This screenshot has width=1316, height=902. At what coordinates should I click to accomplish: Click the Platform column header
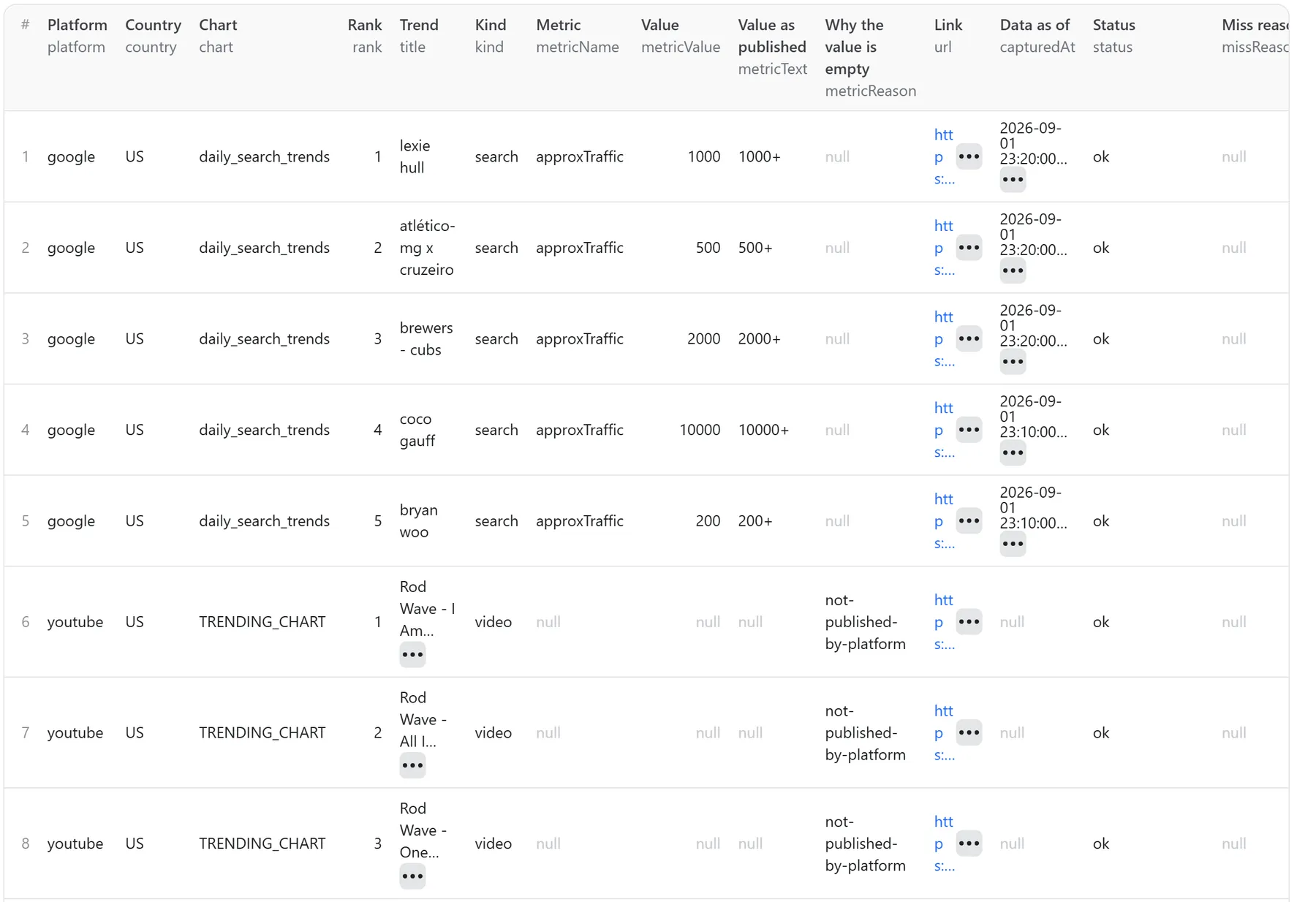click(77, 36)
